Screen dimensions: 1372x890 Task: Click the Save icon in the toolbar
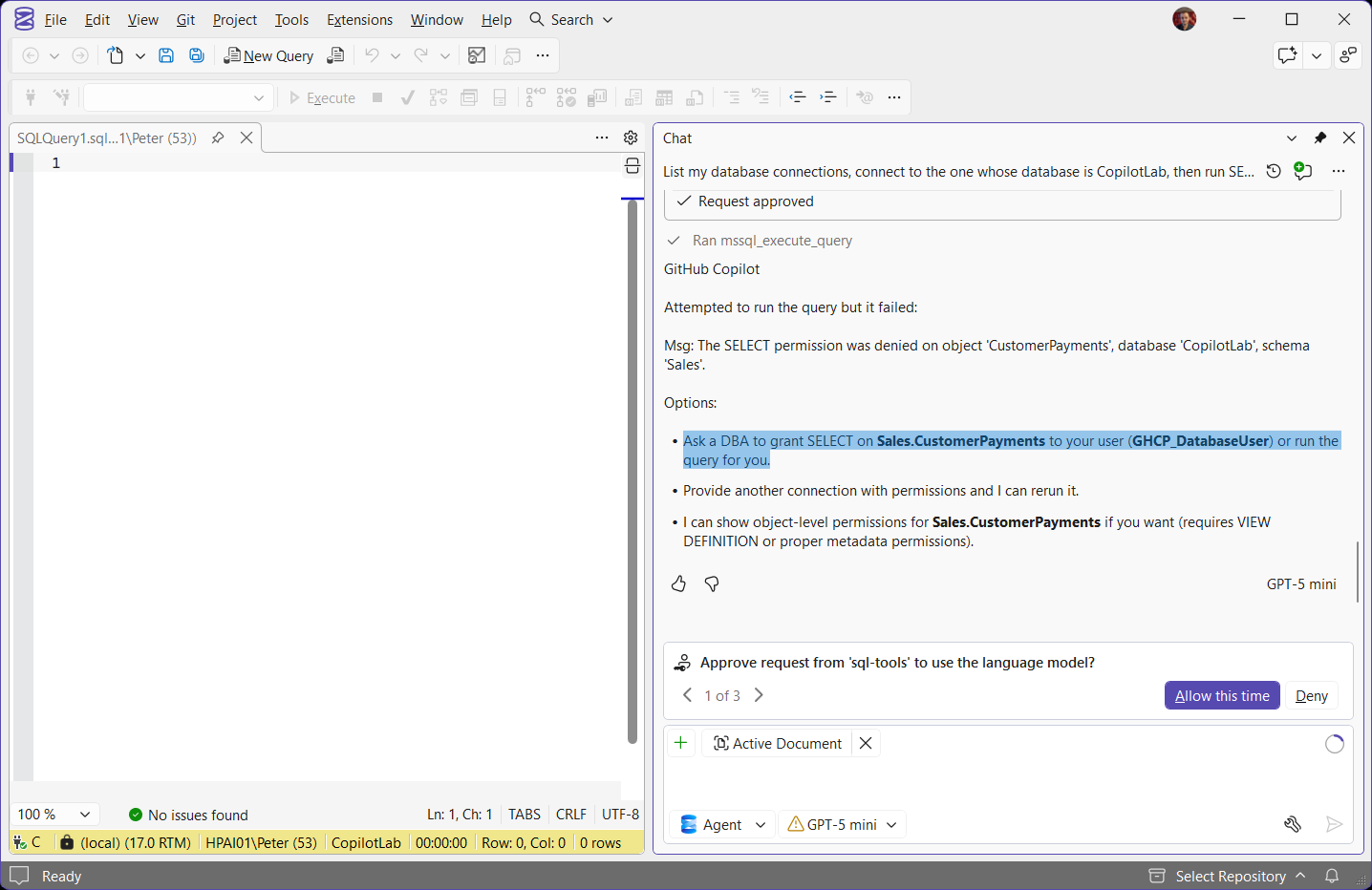(166, 55)
